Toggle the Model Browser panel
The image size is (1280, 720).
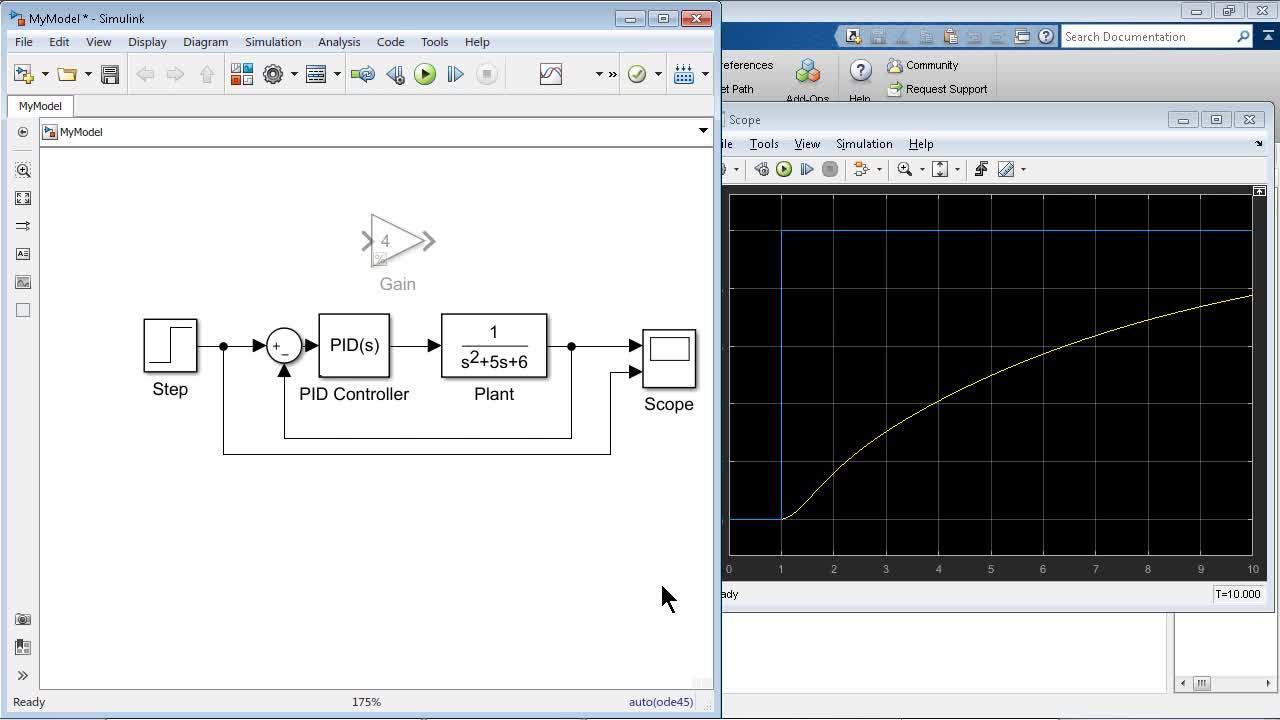23,675
